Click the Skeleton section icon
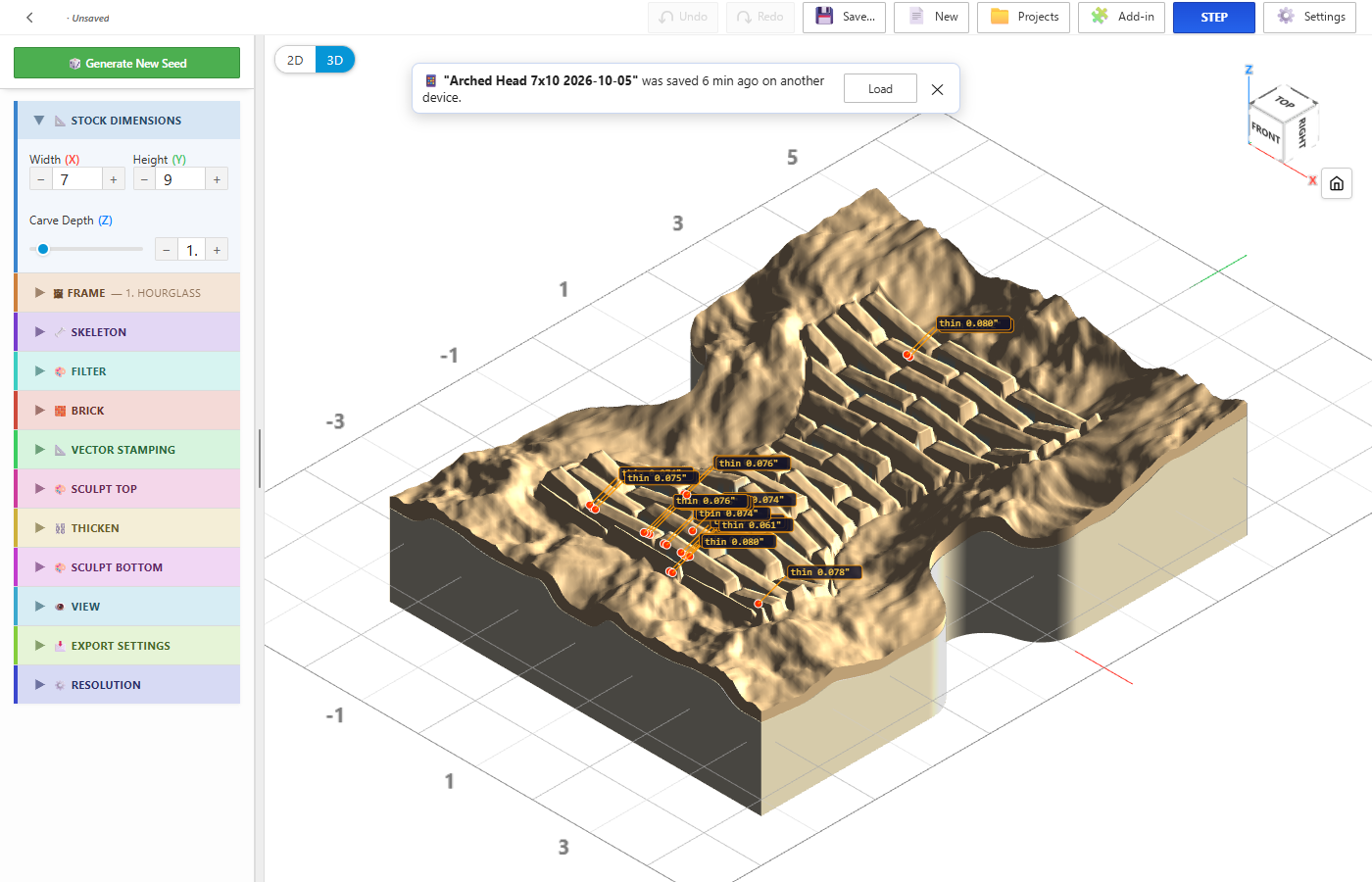 click(x=60, y=332)
